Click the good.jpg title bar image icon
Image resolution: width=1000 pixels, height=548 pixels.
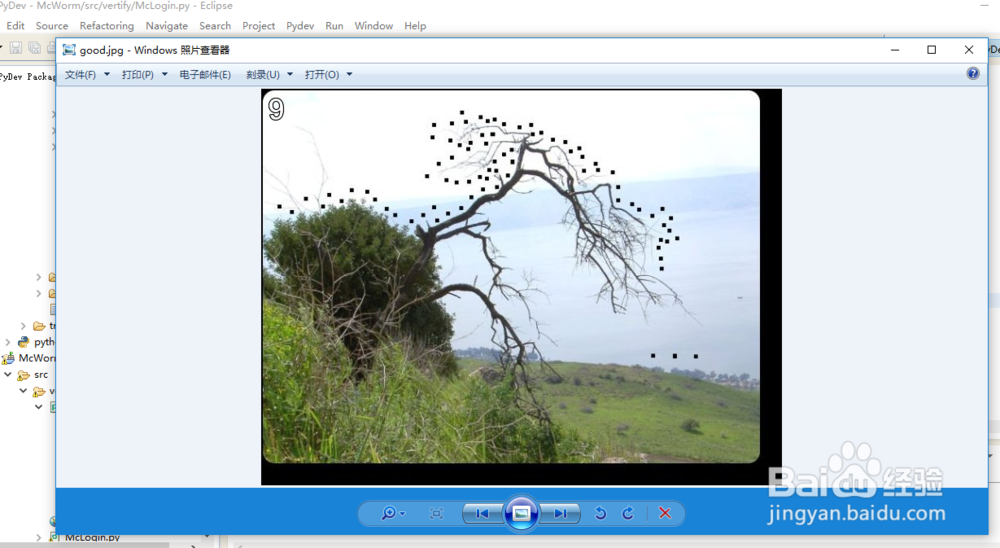(69, 50)
